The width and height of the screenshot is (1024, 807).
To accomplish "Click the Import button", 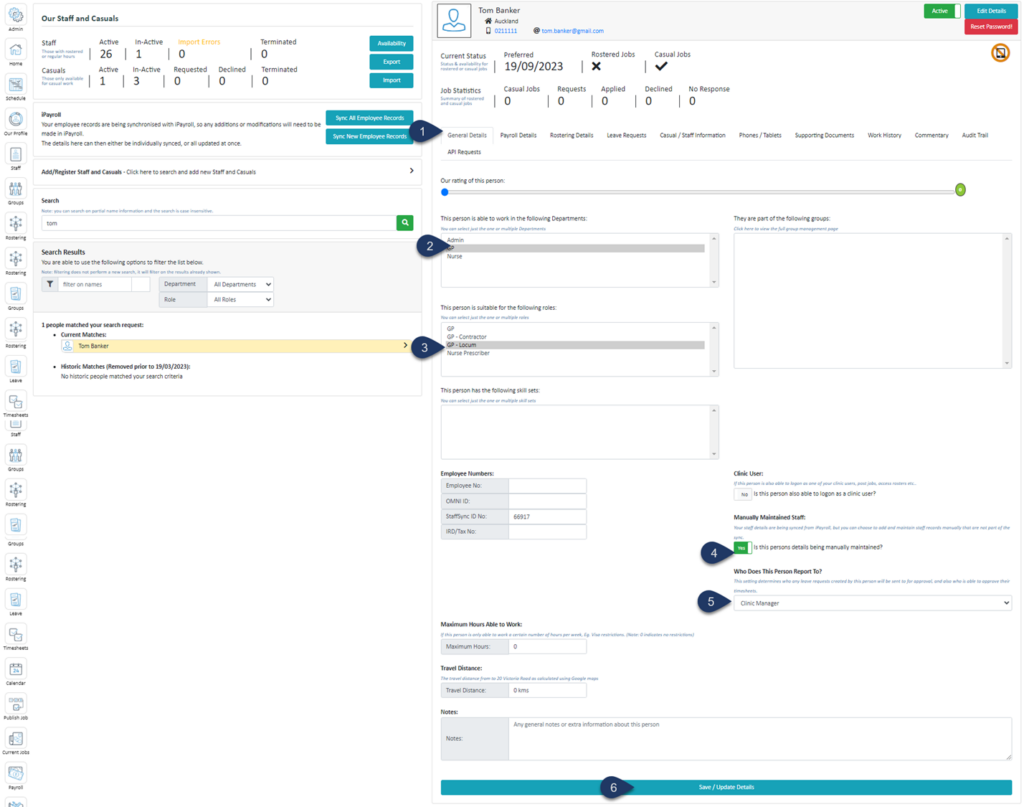I will pos(391,80).
